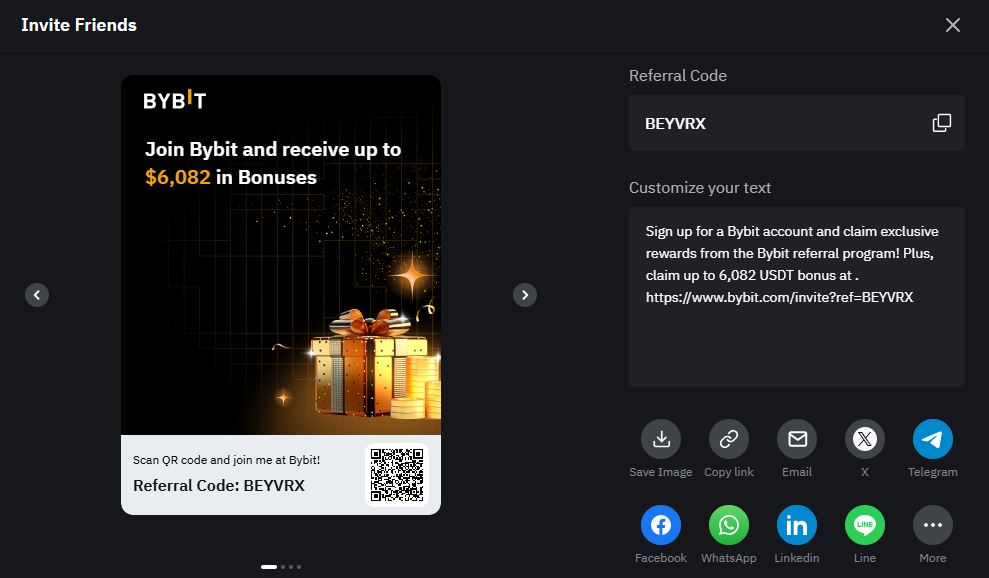Click the QR code on the poster
The height and width of the screenshot is (578, 989).
point(397,475)
